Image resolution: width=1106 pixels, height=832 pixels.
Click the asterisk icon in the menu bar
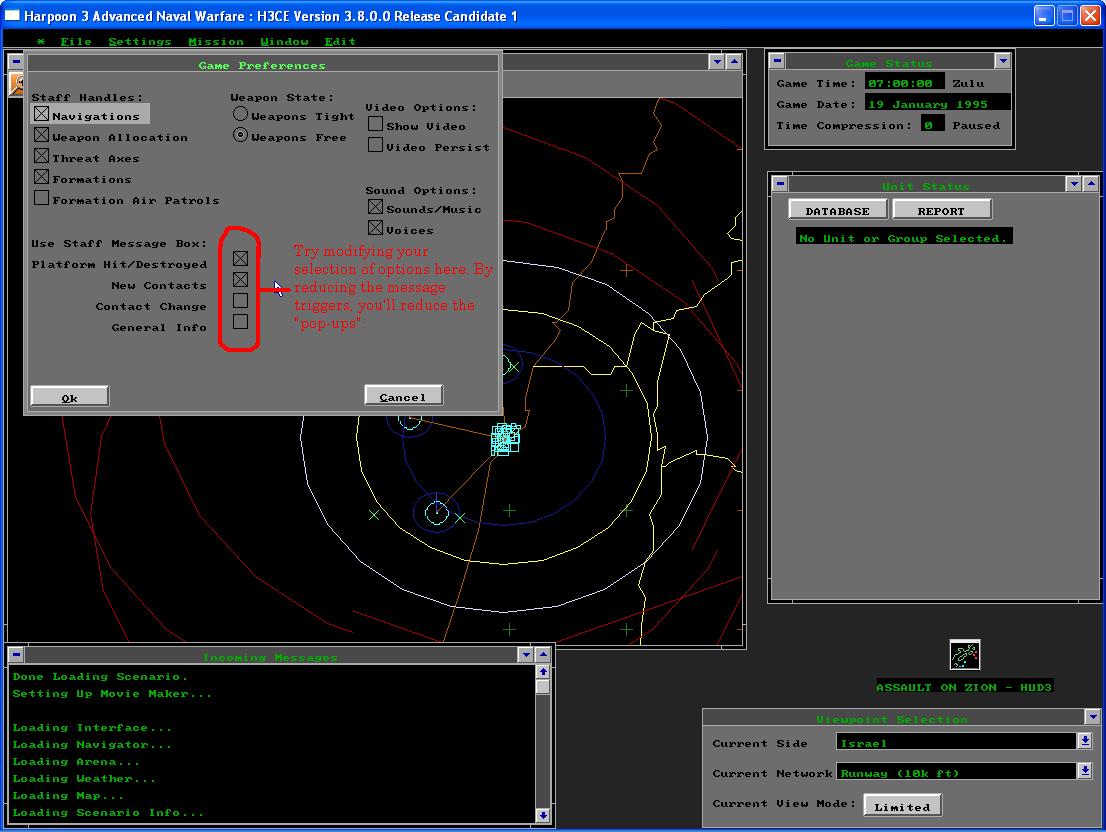coord(41,41)
